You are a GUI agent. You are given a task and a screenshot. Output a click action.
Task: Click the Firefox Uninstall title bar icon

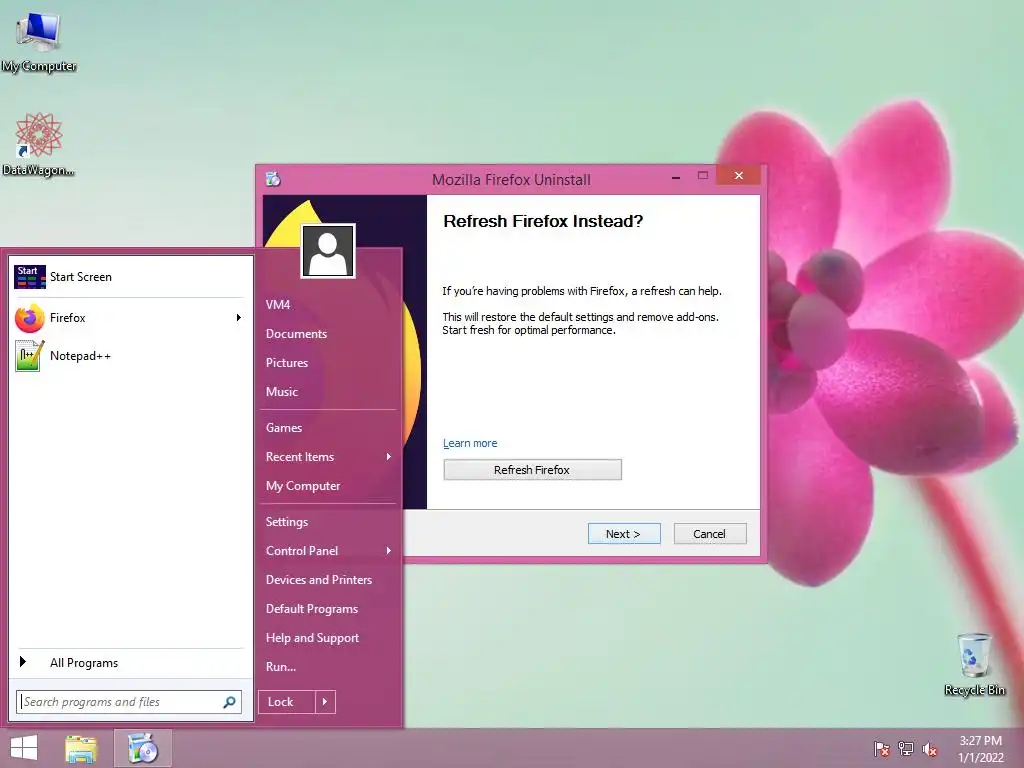coord(273,178)
